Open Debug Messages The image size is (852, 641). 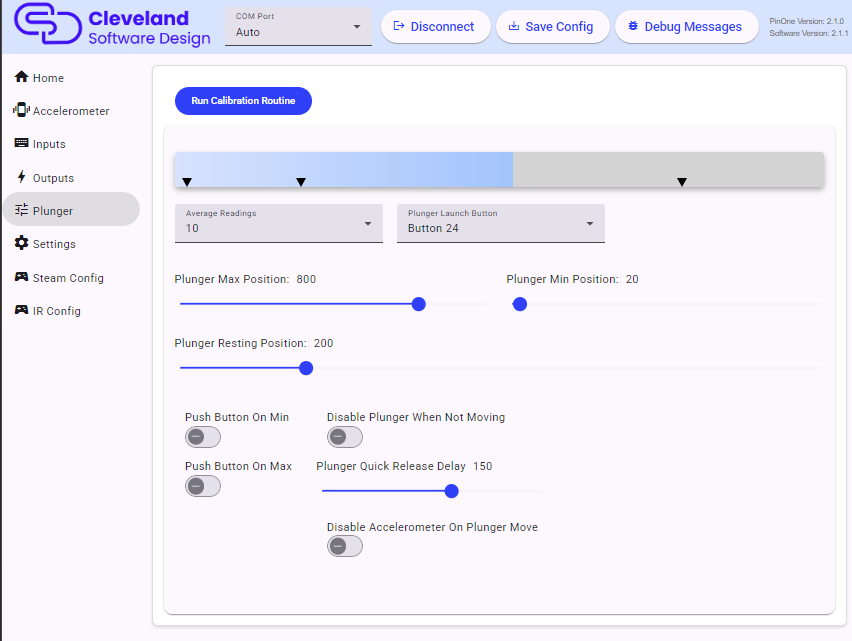[684, 27]
